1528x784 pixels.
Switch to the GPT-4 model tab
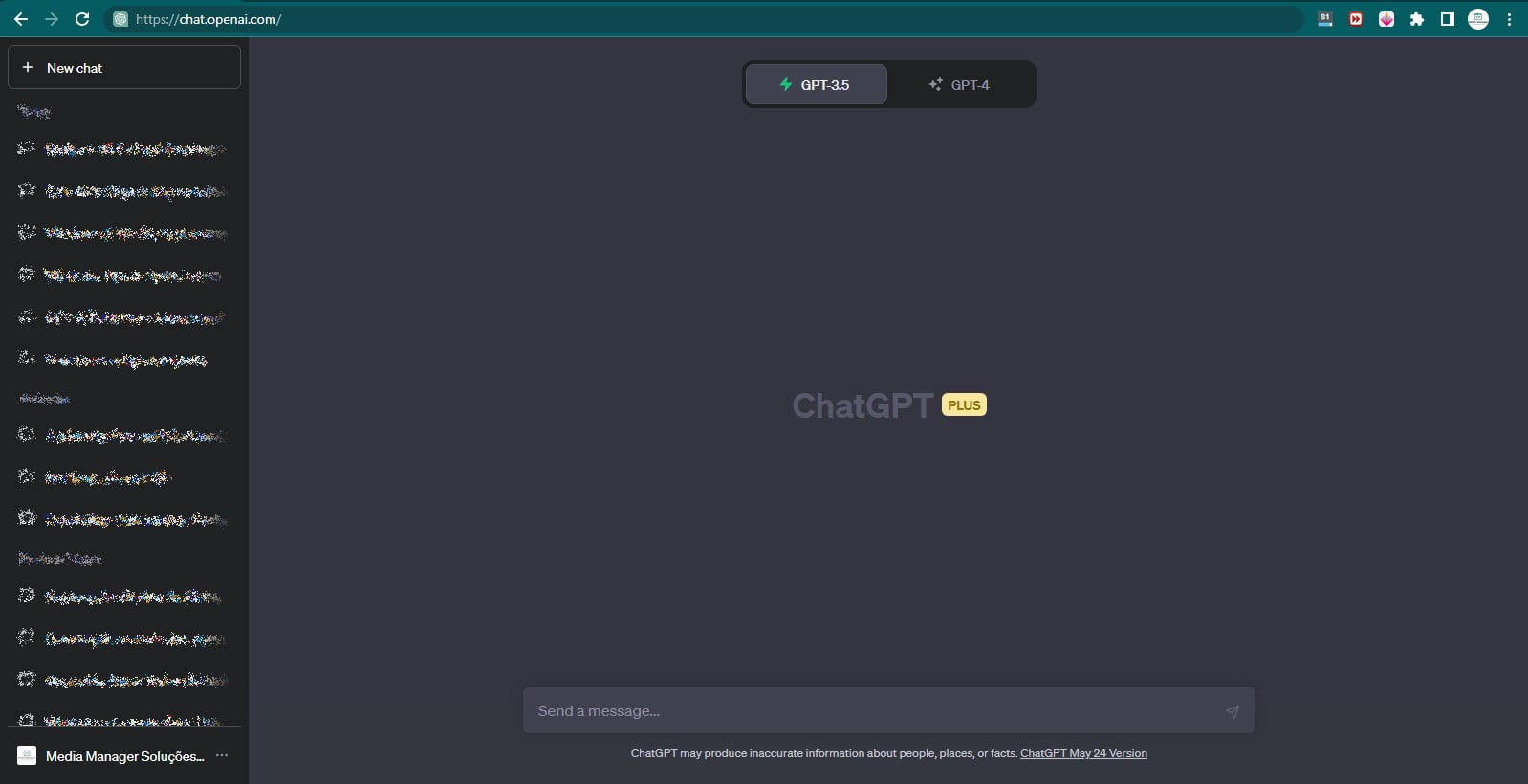tap(960, 84)
